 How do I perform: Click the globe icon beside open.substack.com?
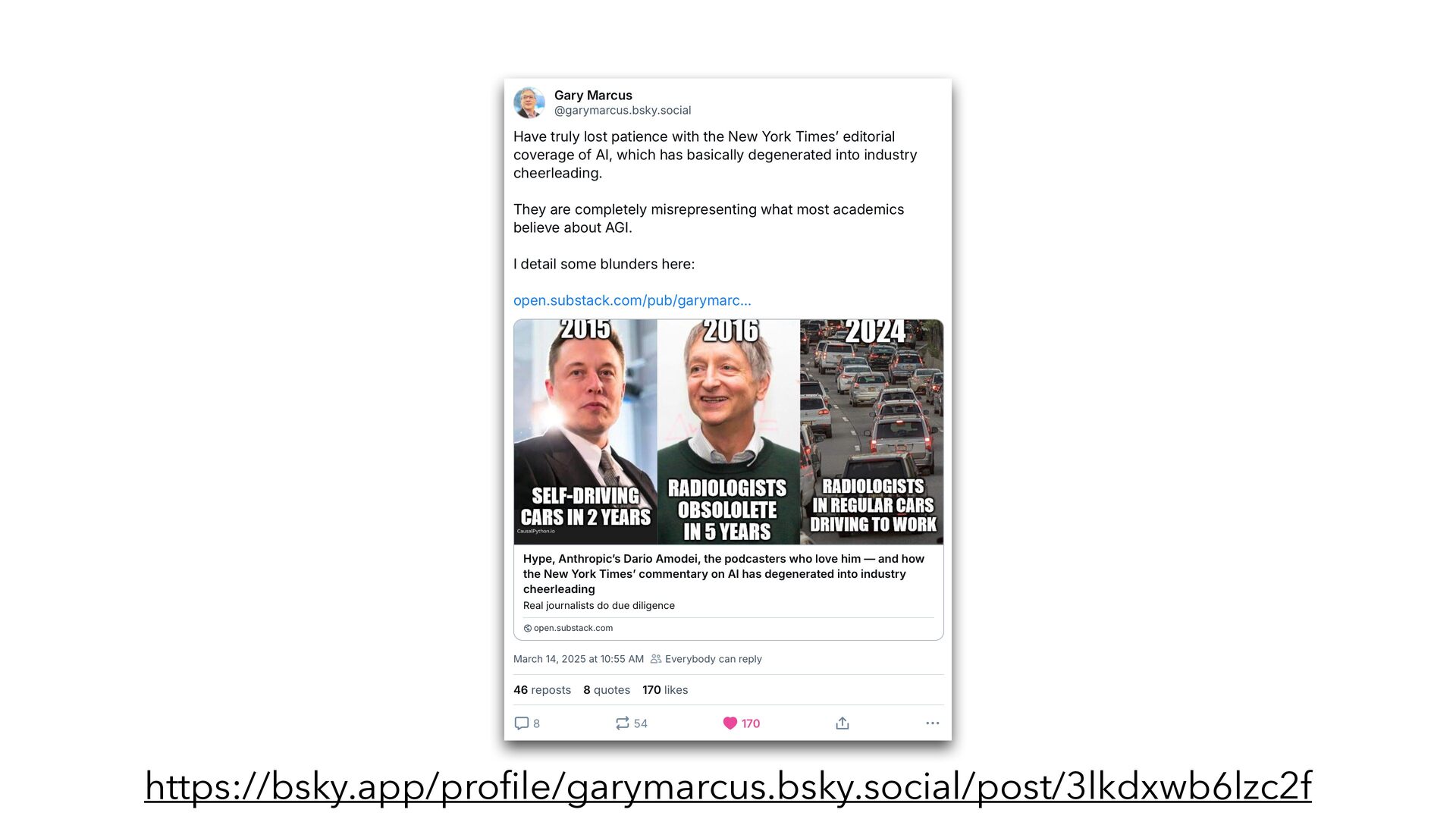(x=528, y=629)
